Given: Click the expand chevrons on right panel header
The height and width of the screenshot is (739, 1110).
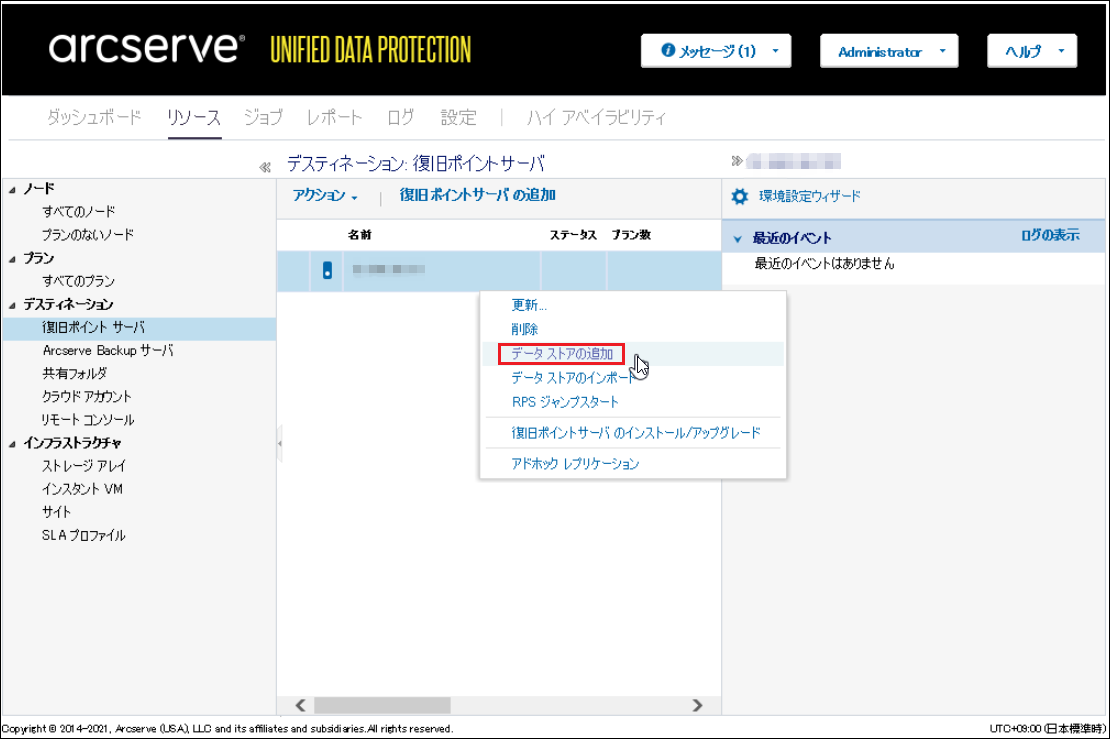Looking at the screenshot, I should (737, 161).
